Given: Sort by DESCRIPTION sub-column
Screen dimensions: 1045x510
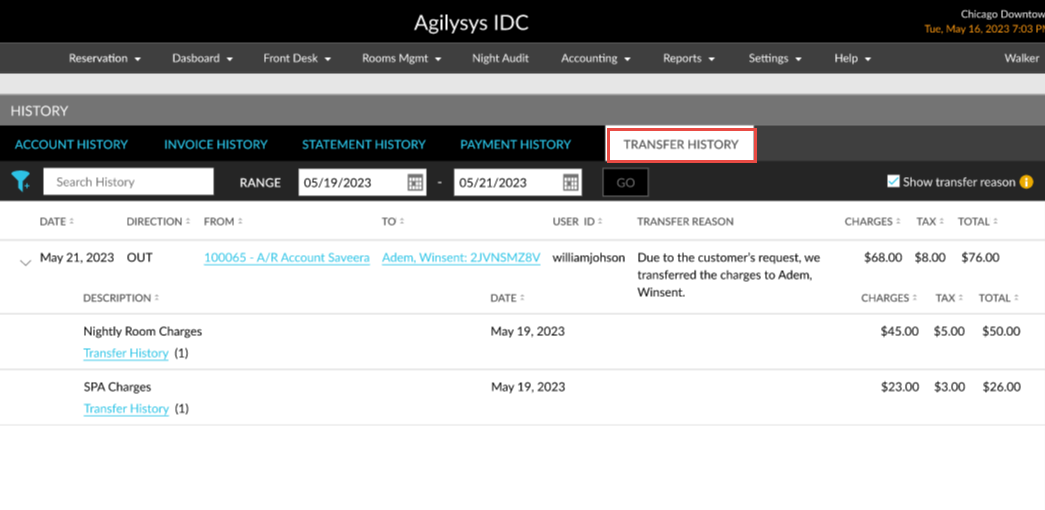Looking at the screenshot, I should [x=121, y=298].
